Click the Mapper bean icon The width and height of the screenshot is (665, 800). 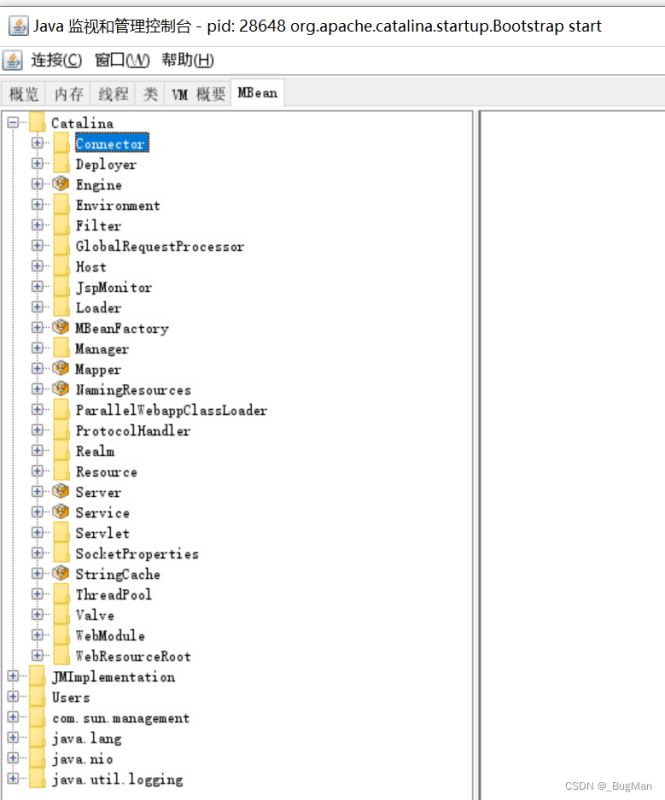[x=61, y=368]
